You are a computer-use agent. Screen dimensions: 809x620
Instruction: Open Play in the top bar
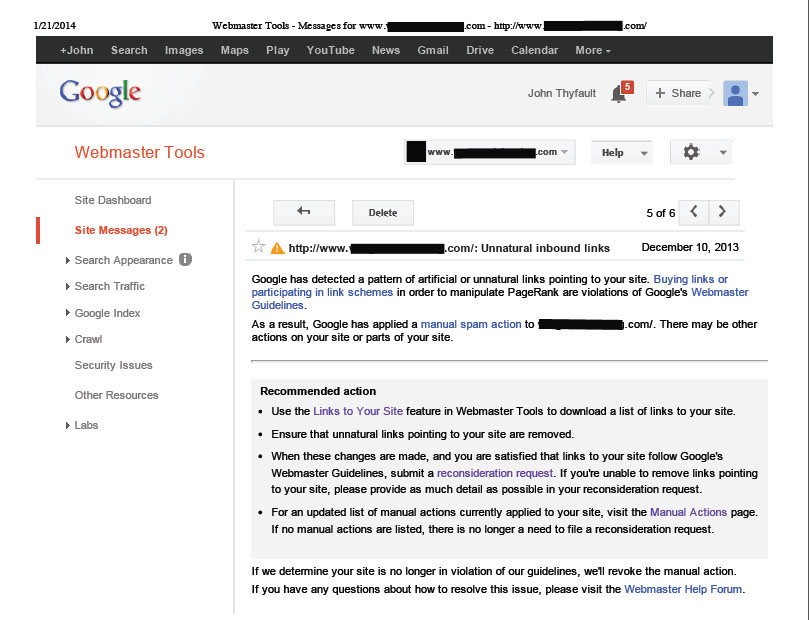tap(278, 51)
